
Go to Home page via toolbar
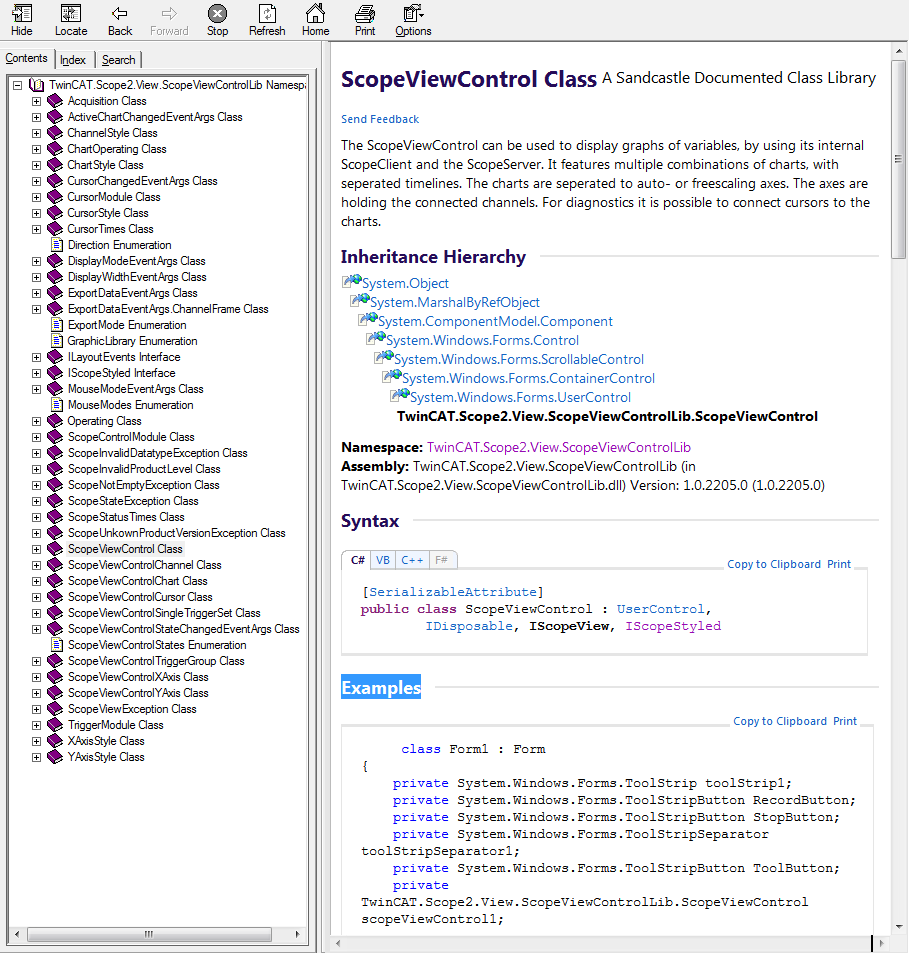(315, 20)
